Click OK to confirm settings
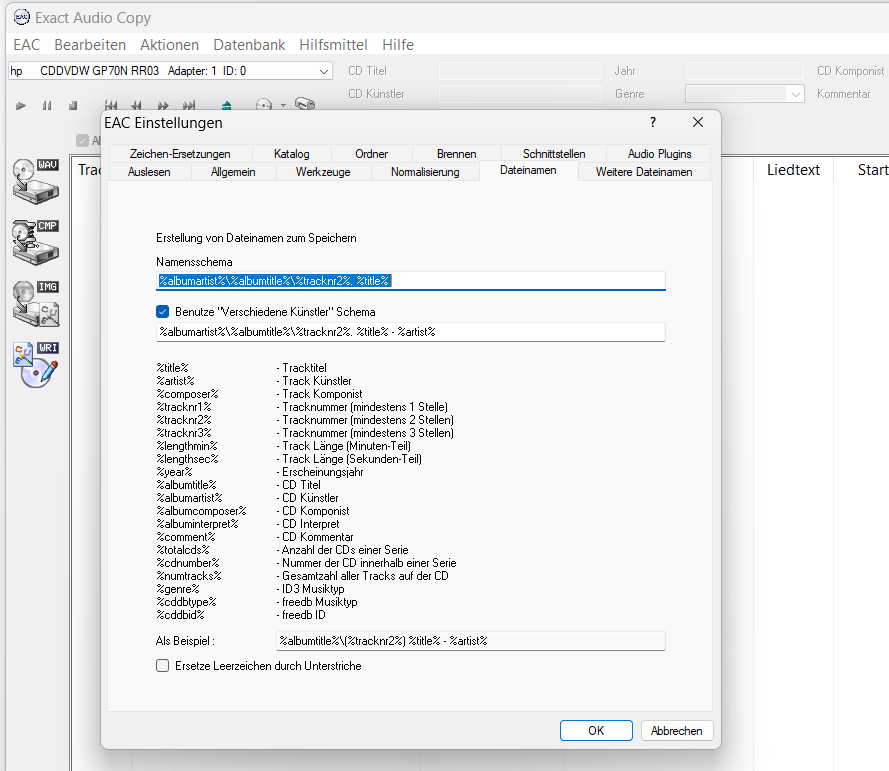889x771 pixels. click(x=596, y=731)
